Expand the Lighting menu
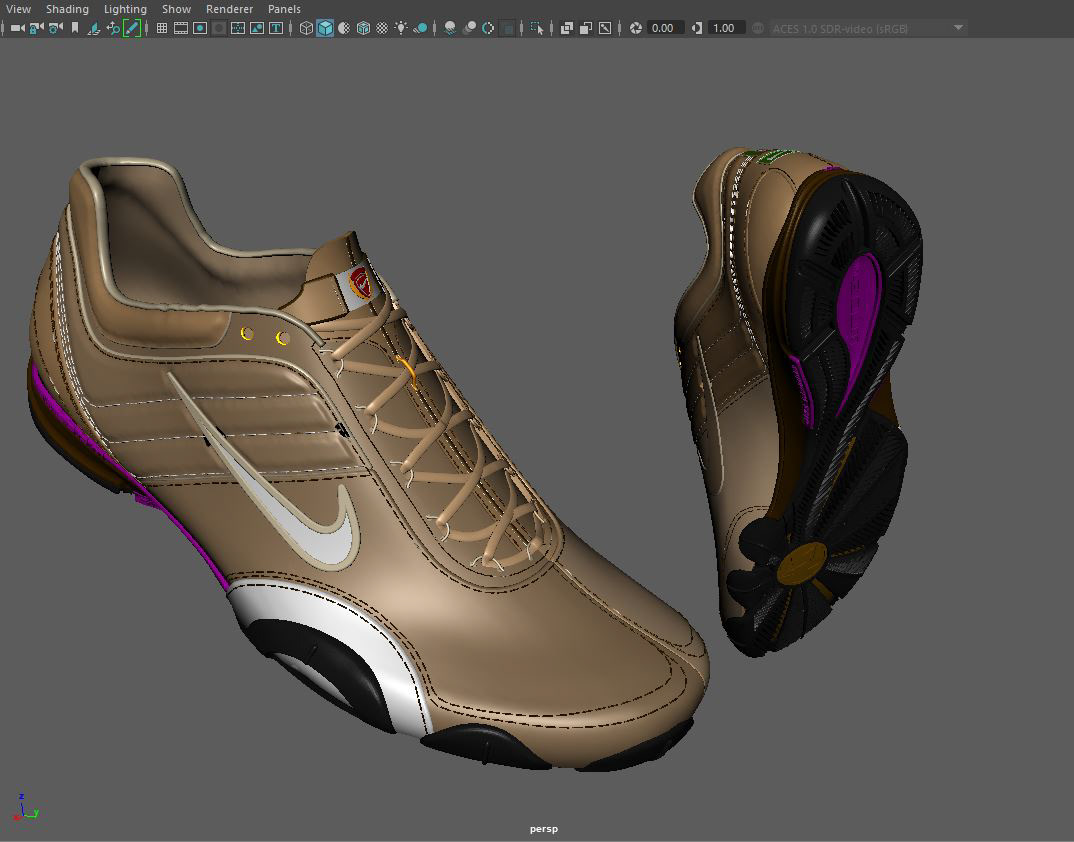 click(125, 9)
